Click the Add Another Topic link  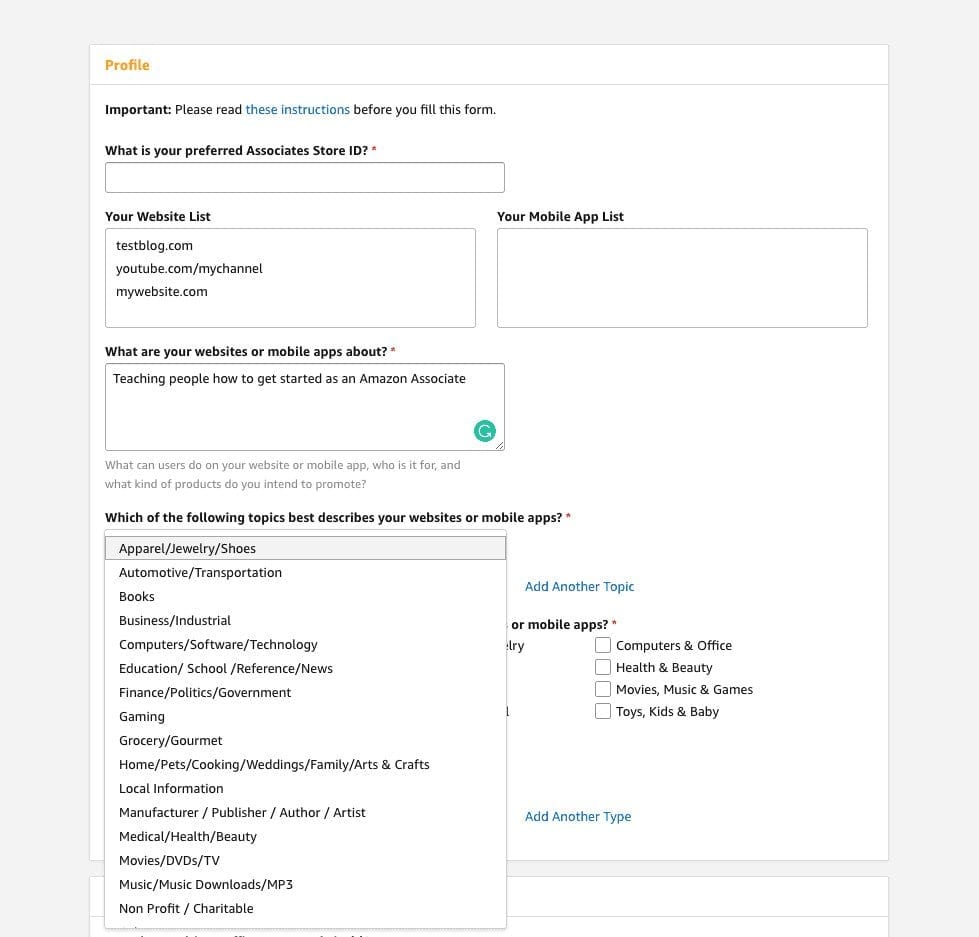point(579,586)
